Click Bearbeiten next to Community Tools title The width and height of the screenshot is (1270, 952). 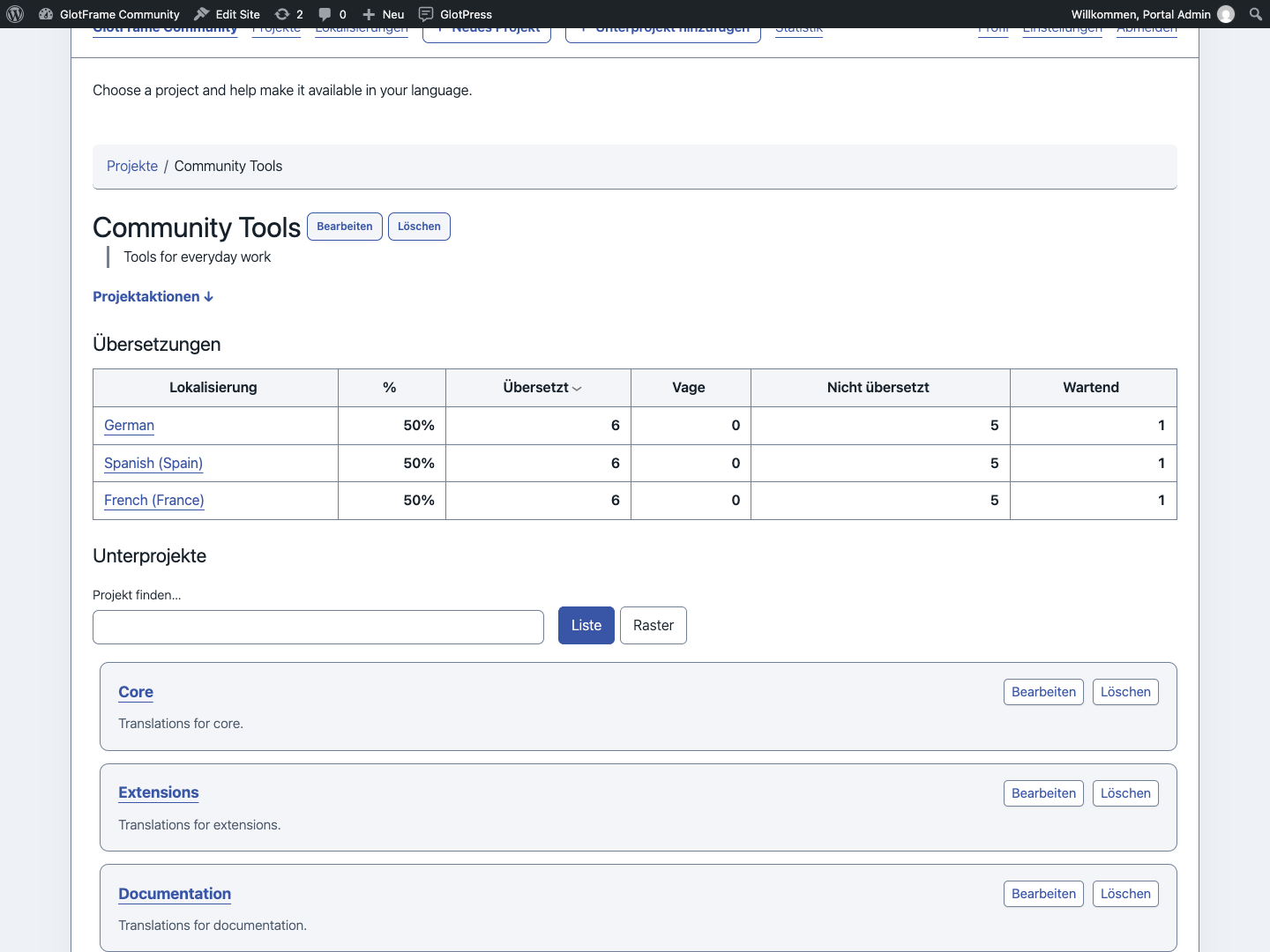[x=345, y=227]
